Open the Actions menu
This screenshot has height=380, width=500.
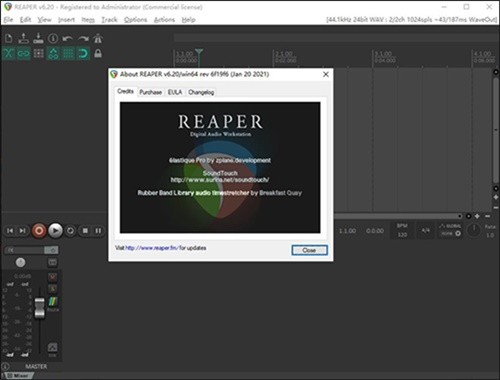(x=164, y=20)
